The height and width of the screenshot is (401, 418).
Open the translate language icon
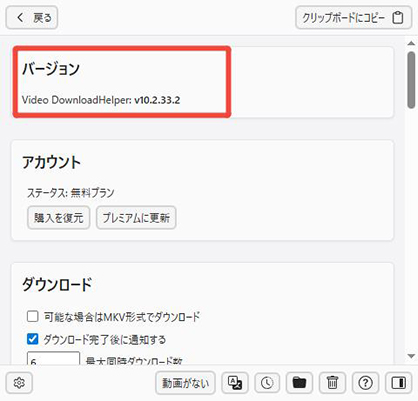(235, 383)
